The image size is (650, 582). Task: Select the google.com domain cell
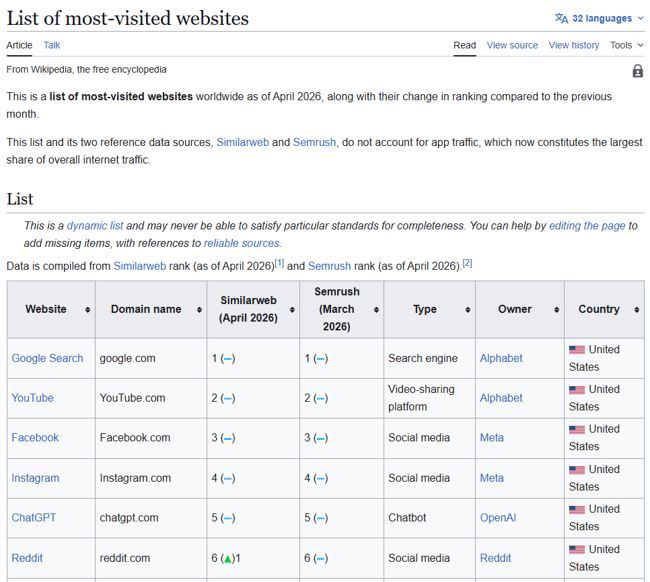(x=151, y=358)
